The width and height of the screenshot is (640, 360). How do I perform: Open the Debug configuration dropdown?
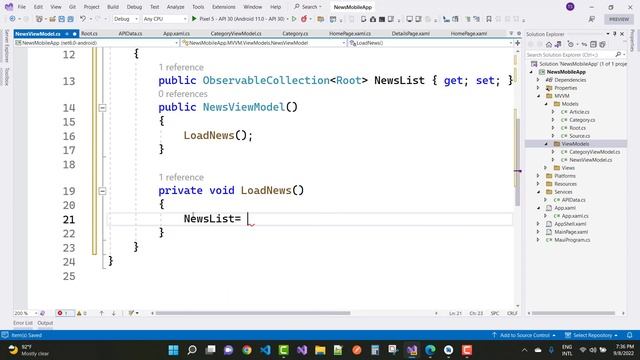click(x=126, y=19)
